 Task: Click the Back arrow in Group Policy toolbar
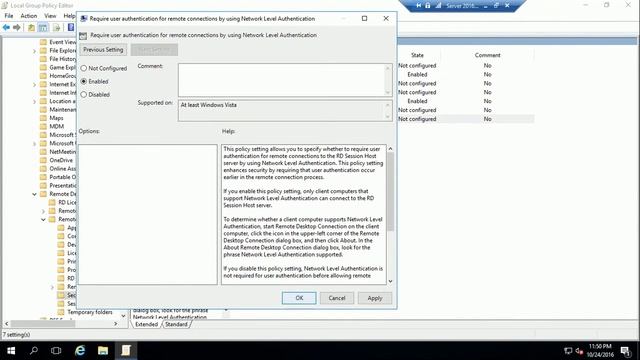(x=6, y=27)
